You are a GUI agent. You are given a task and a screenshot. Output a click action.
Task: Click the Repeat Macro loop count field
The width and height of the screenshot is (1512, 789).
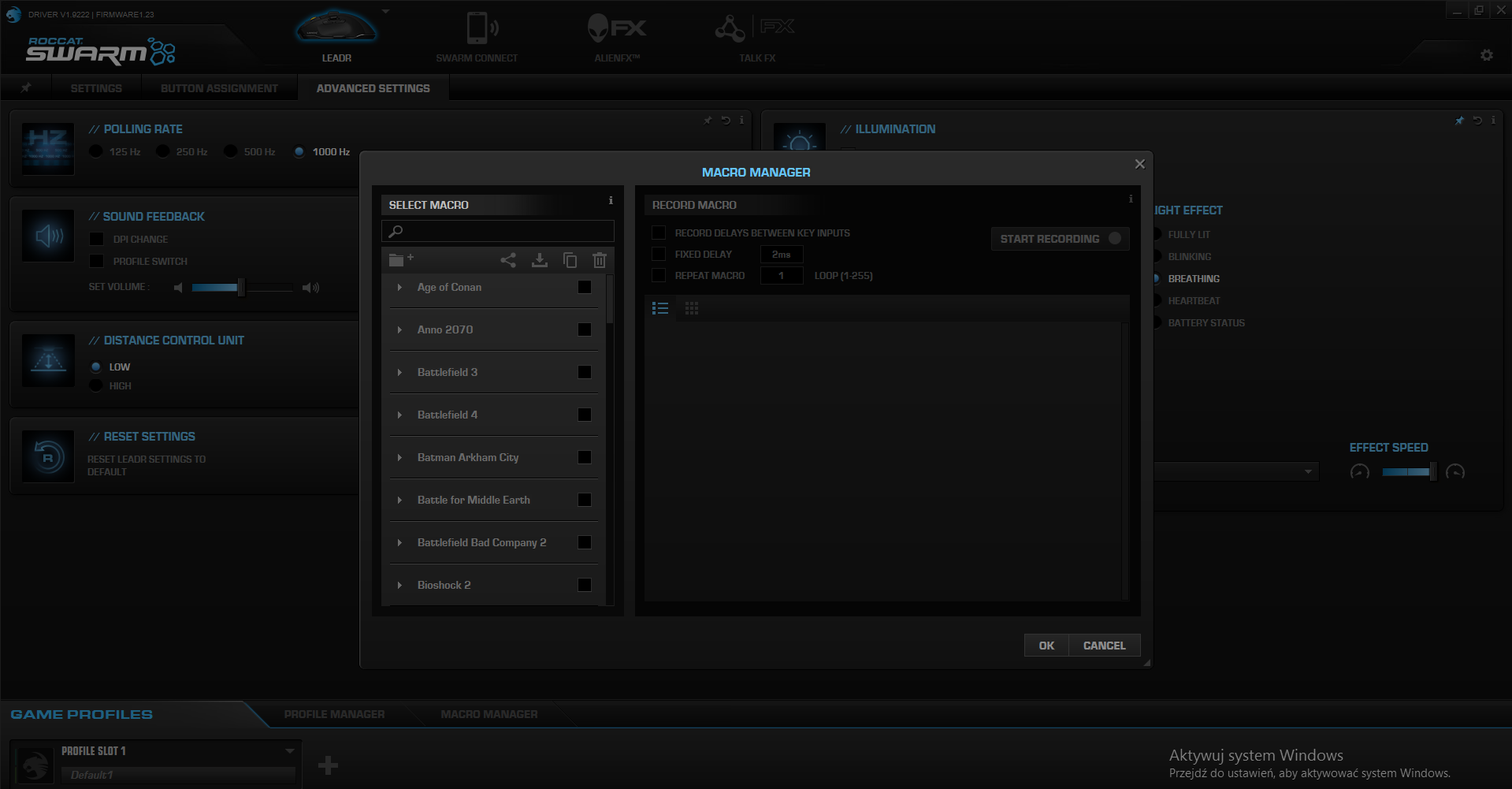click(x=782, y=275)
